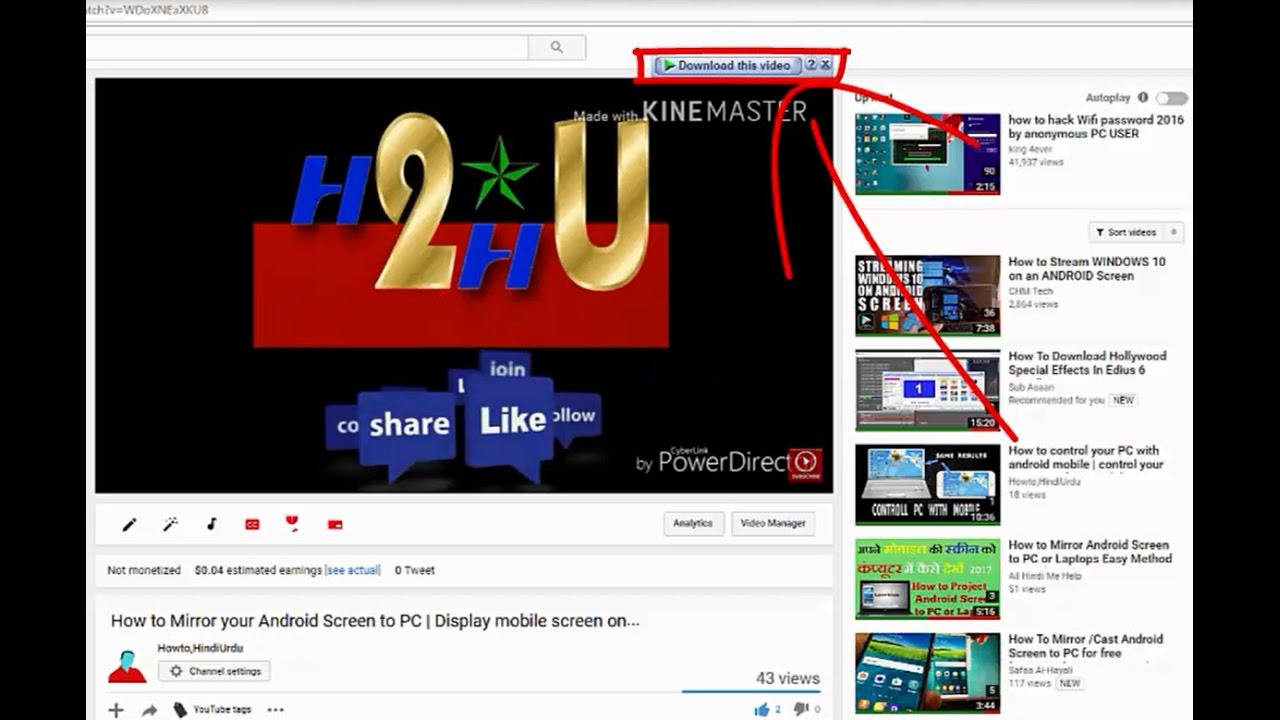Viewport: 1280px width, 720px height.
Task: Open the Mirror /Cast Android Screen thumbnail
Action: tap(927, 673)
